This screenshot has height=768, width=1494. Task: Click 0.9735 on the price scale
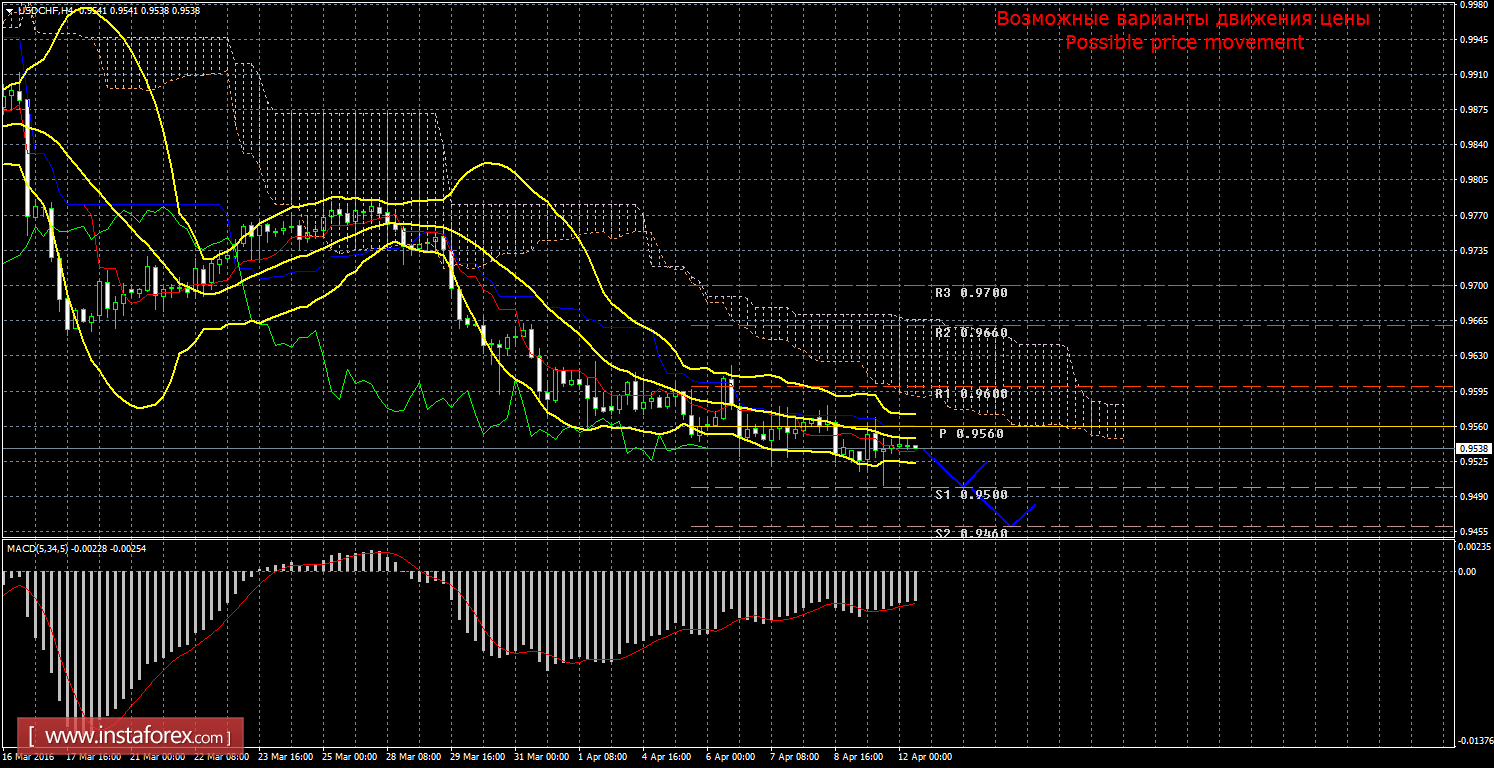(x=1473, y=250)
